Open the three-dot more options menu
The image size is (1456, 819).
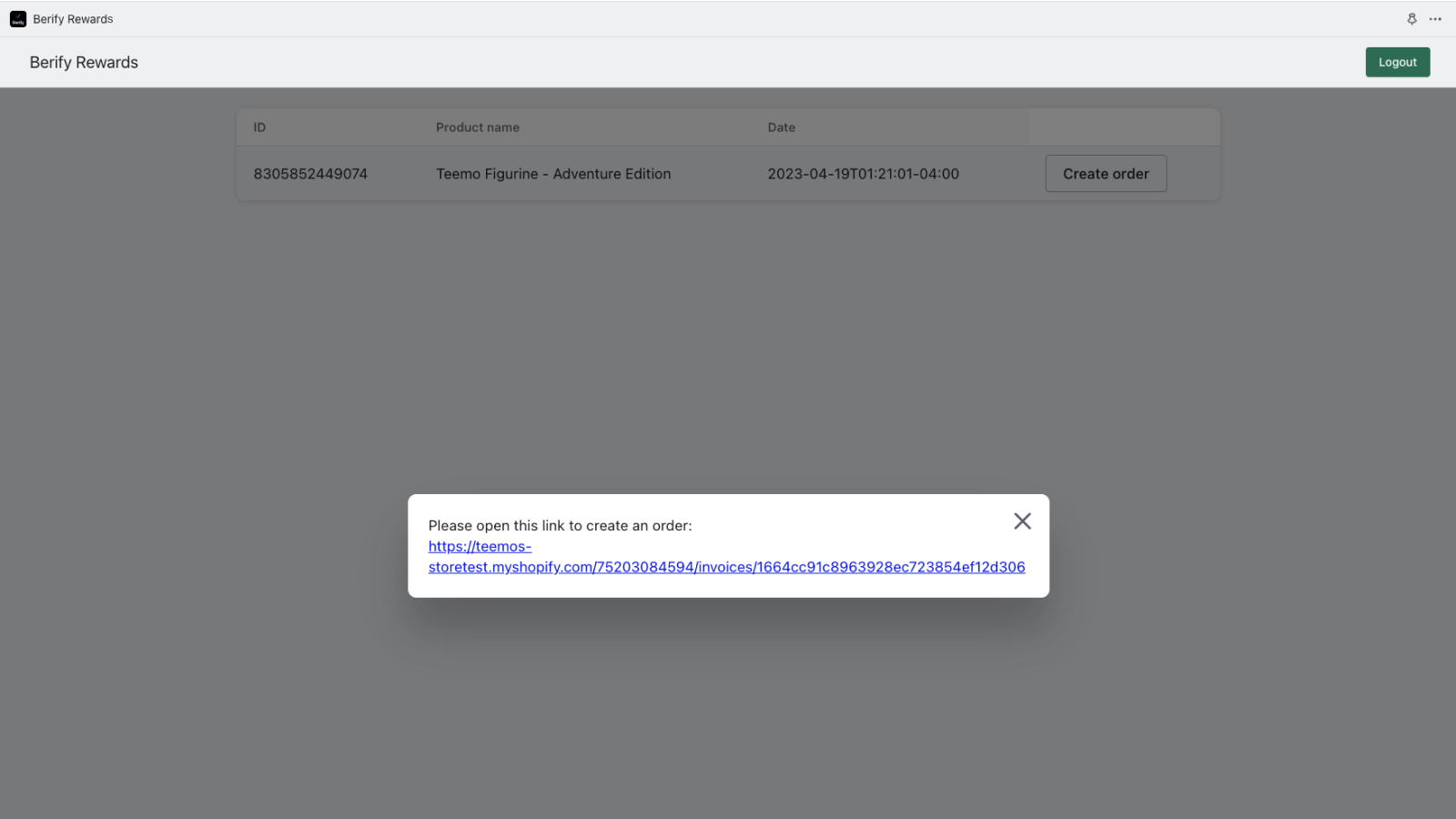[1435, 19]
